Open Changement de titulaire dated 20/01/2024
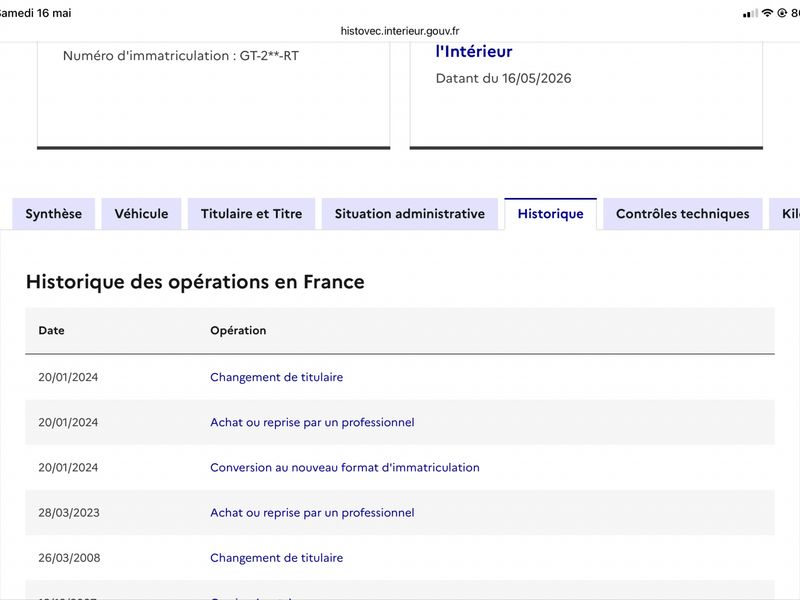800x600 pixels. pos(277,377)
